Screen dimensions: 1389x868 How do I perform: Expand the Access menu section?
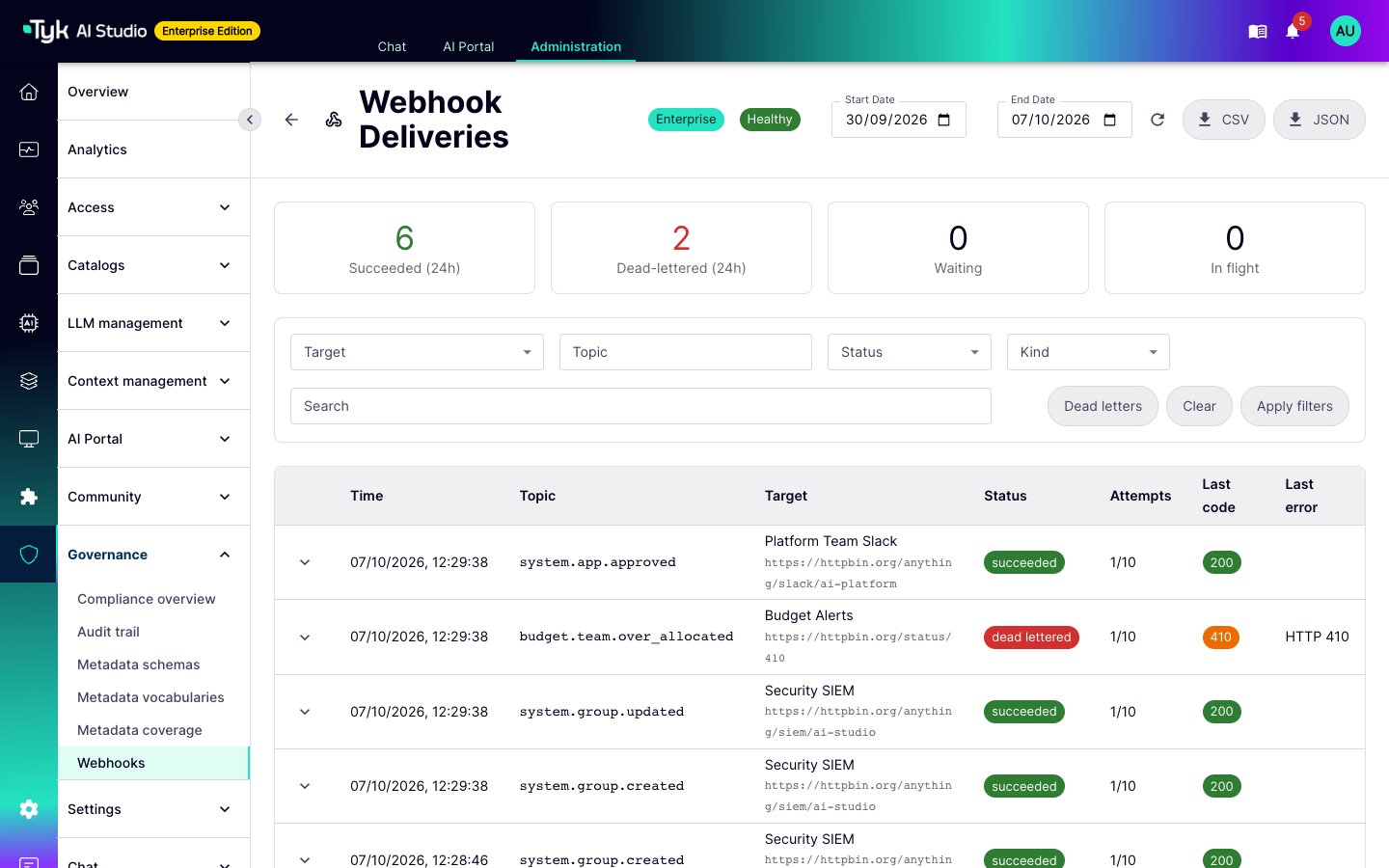pyautogui.click(x=153, y=207)
